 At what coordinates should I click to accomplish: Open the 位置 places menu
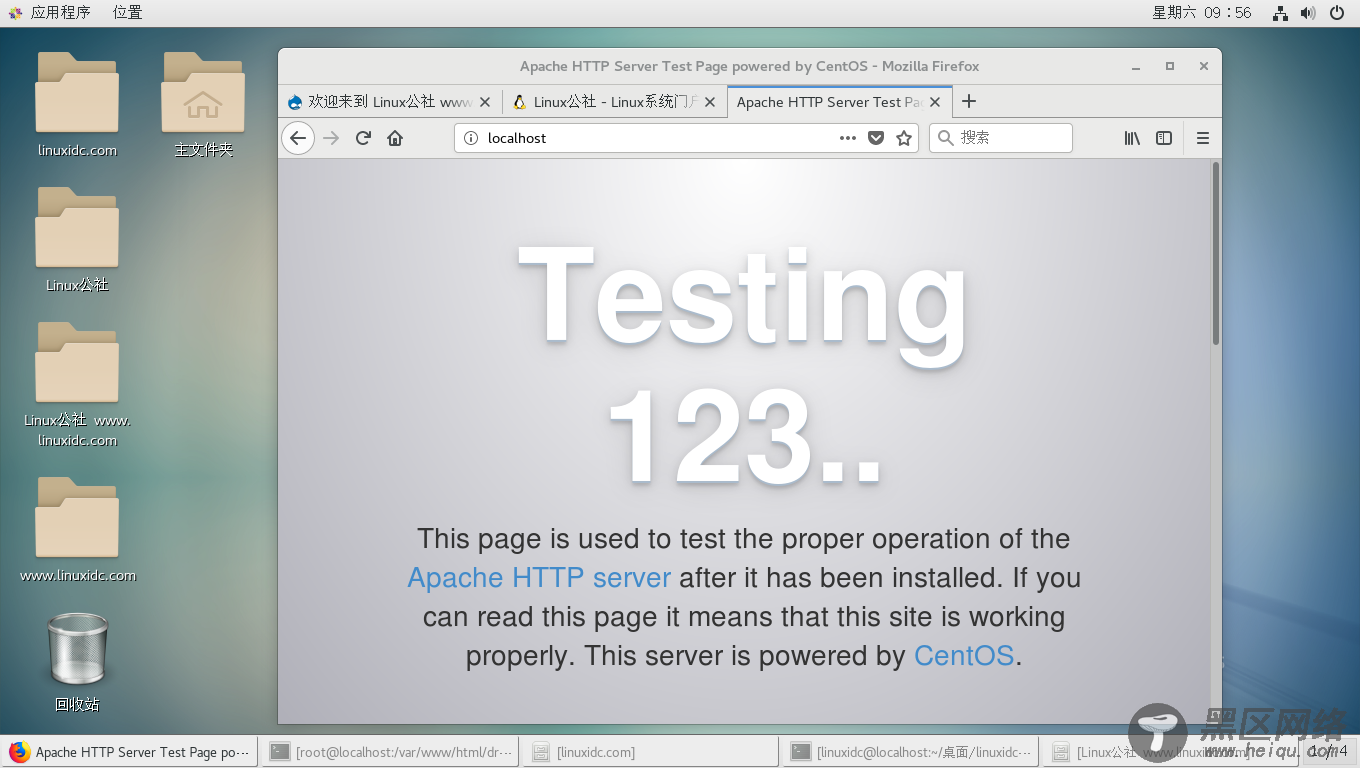click(127, 13)
